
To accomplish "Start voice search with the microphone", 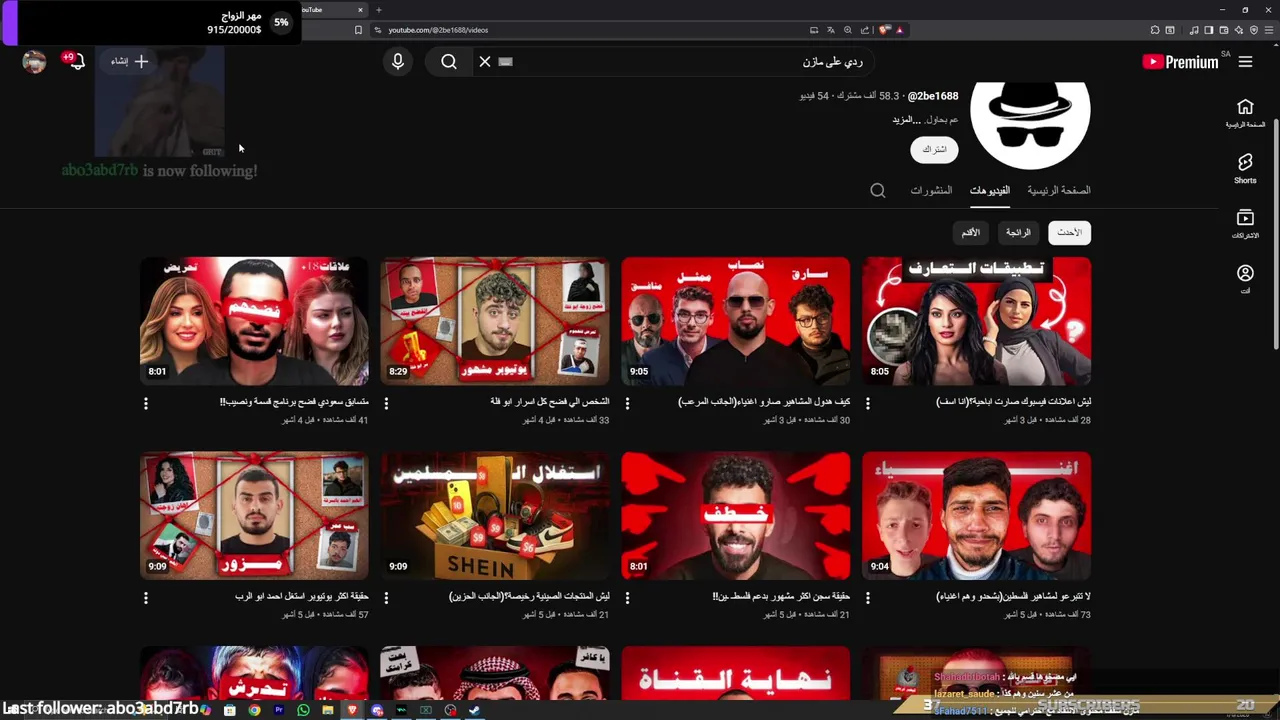I will tap(398, 62).
